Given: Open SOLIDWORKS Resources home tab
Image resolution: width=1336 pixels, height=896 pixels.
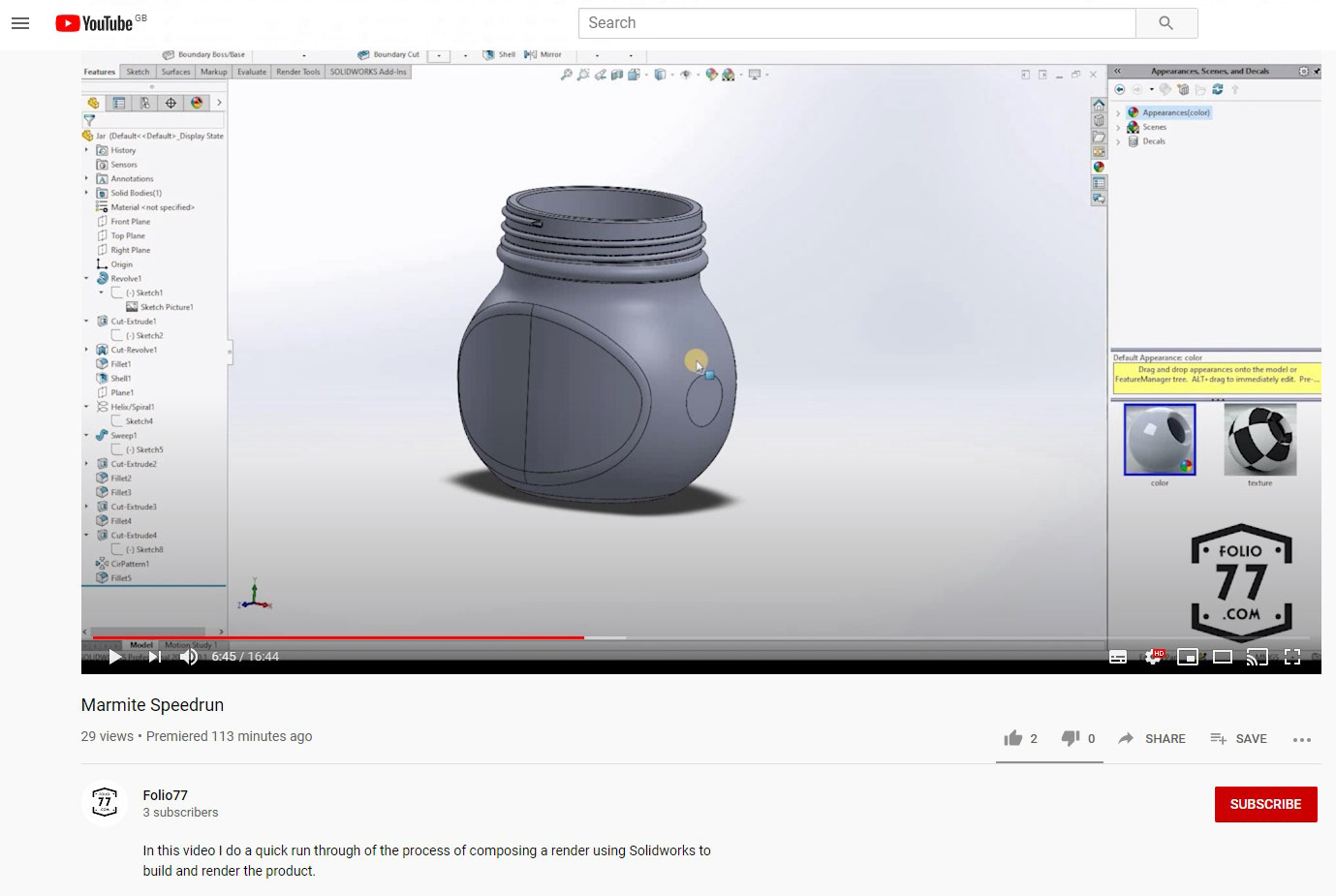Looking at the screenshot, I should coord(1099,105).
